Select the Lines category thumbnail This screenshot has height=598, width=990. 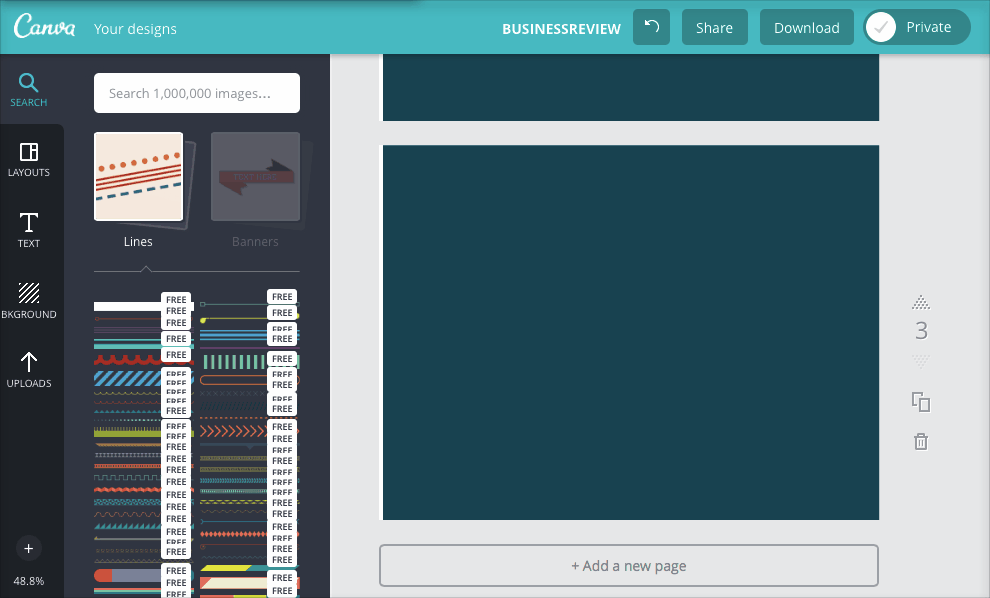point(138,177)
